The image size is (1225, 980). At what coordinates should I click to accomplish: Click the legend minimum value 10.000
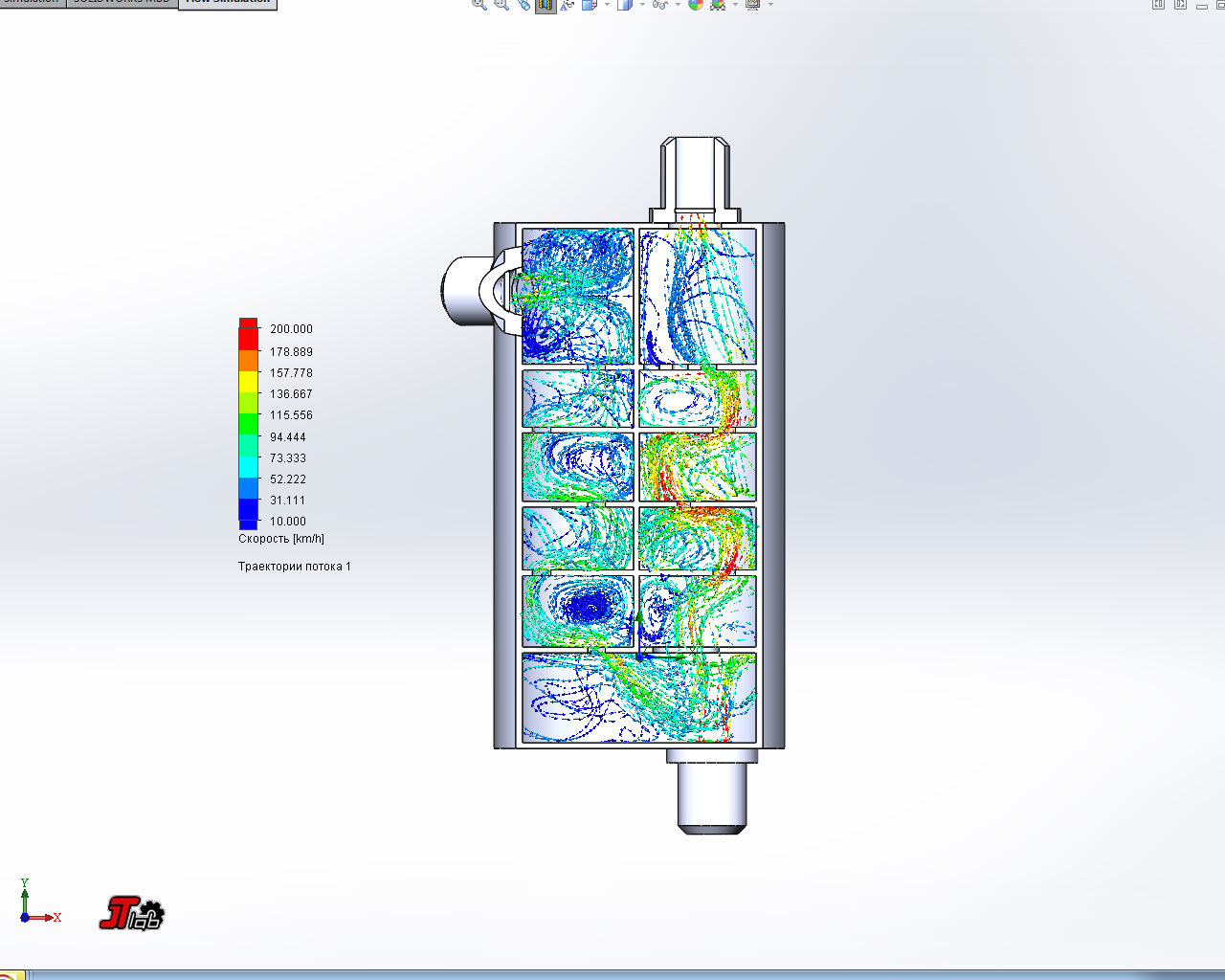(x=288, y=522)
